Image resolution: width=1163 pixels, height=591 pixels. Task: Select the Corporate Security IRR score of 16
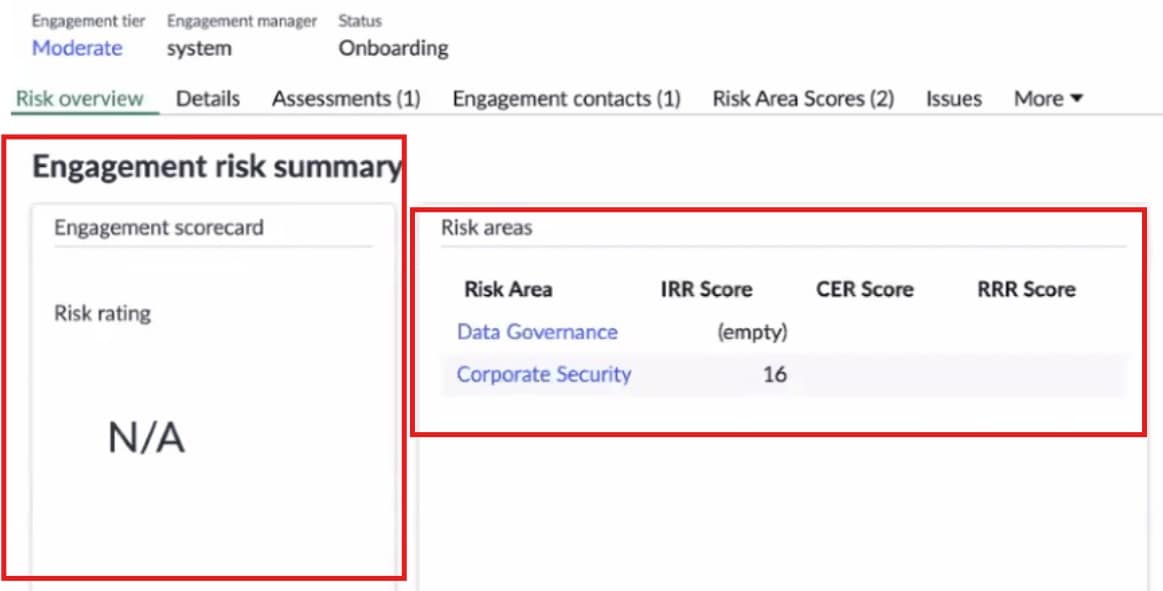(774, 376)
